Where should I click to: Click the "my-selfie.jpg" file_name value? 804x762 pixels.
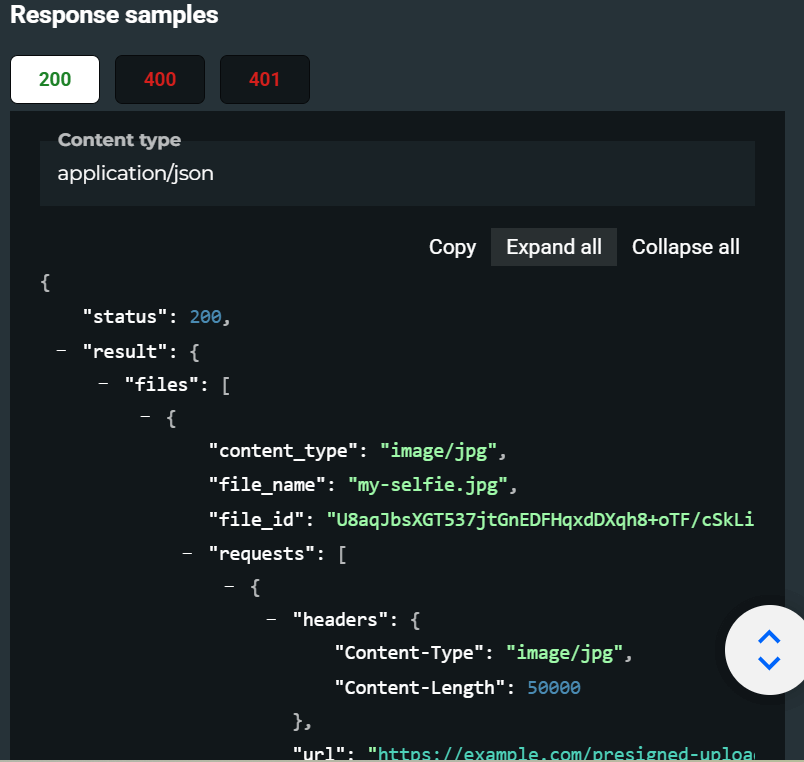click(428, 486)
